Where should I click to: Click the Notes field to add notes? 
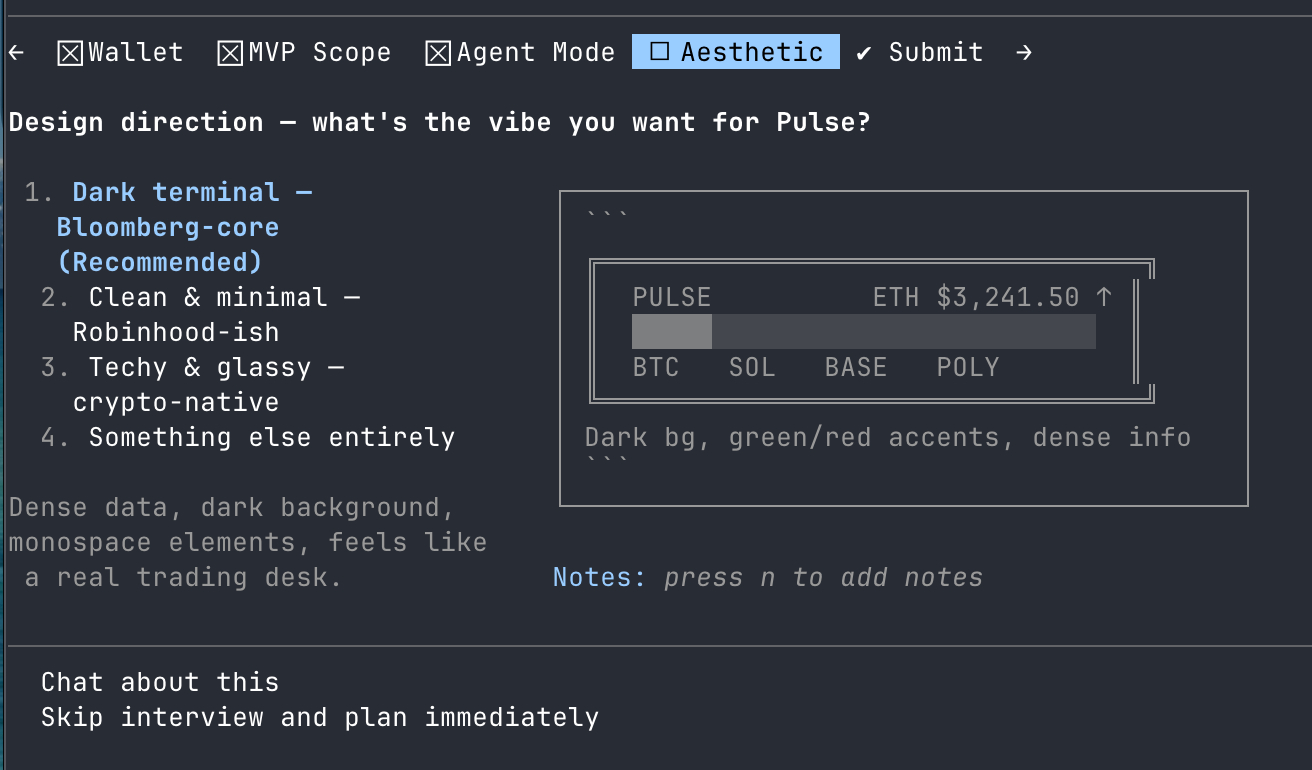(822, 577)
